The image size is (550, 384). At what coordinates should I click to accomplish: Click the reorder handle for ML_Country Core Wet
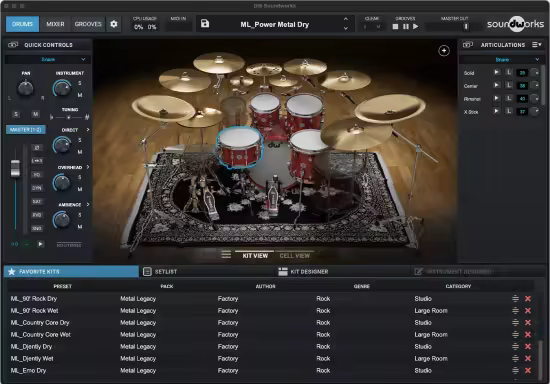[x=515, y=335]
